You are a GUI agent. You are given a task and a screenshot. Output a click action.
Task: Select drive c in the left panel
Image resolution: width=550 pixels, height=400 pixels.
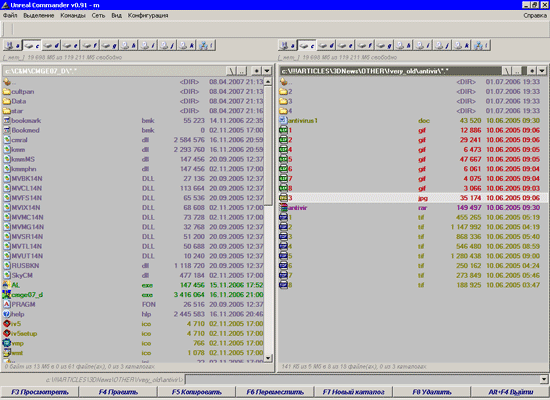click(32, 45)
